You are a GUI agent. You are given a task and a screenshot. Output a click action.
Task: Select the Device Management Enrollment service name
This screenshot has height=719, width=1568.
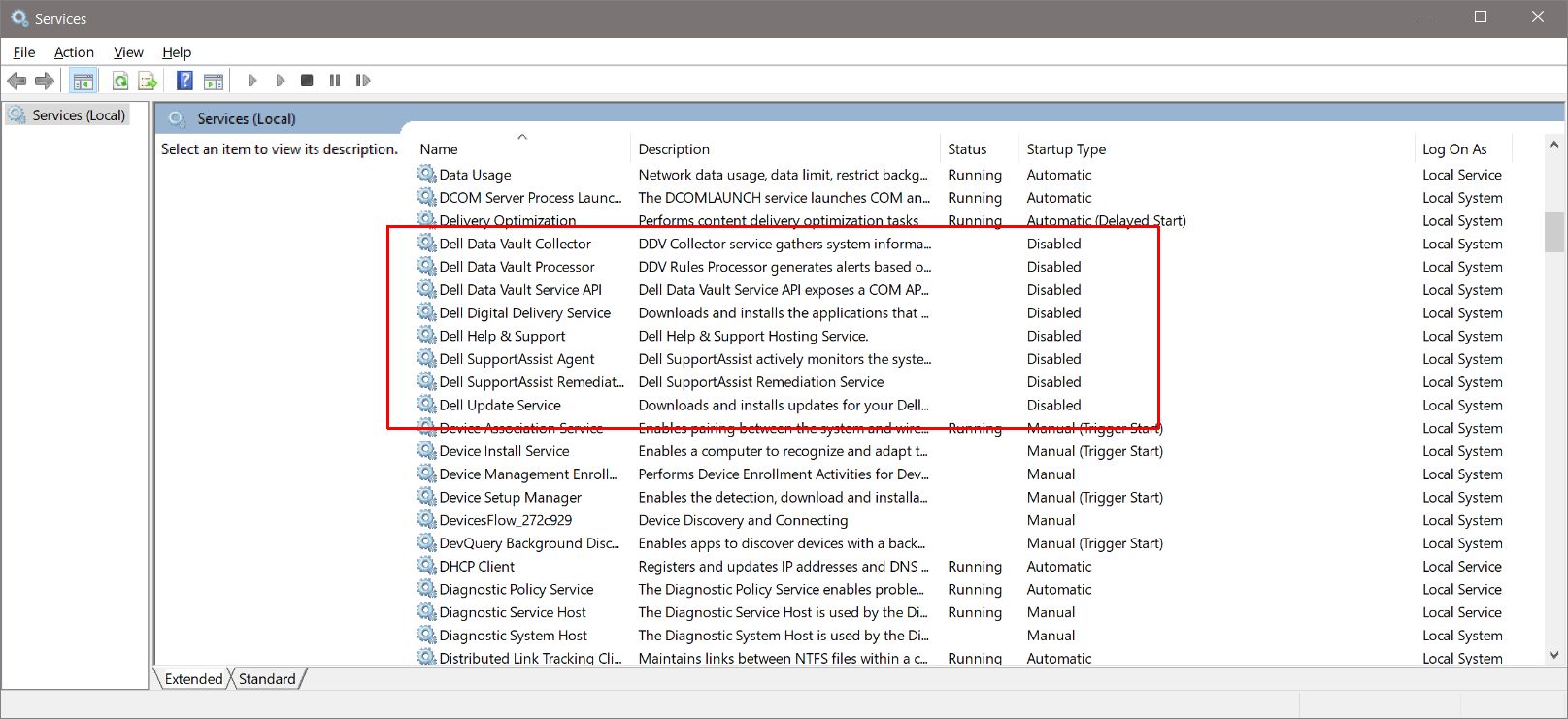(x=528, y=474)
